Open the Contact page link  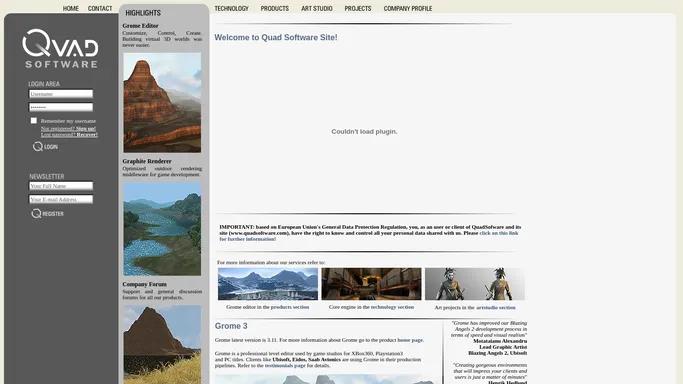(100, 8)
